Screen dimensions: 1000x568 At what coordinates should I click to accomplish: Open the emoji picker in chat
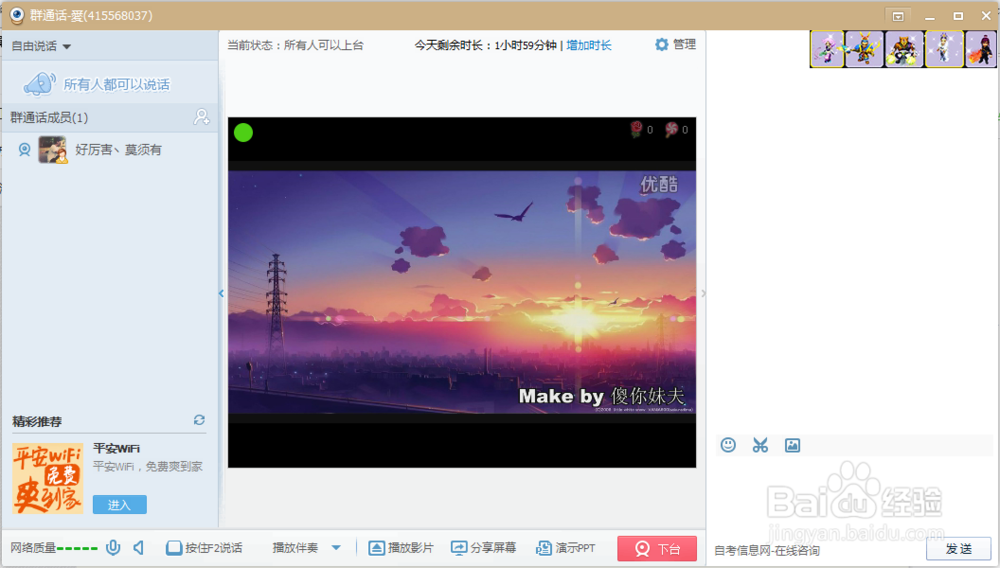click(x=728, y=445)
